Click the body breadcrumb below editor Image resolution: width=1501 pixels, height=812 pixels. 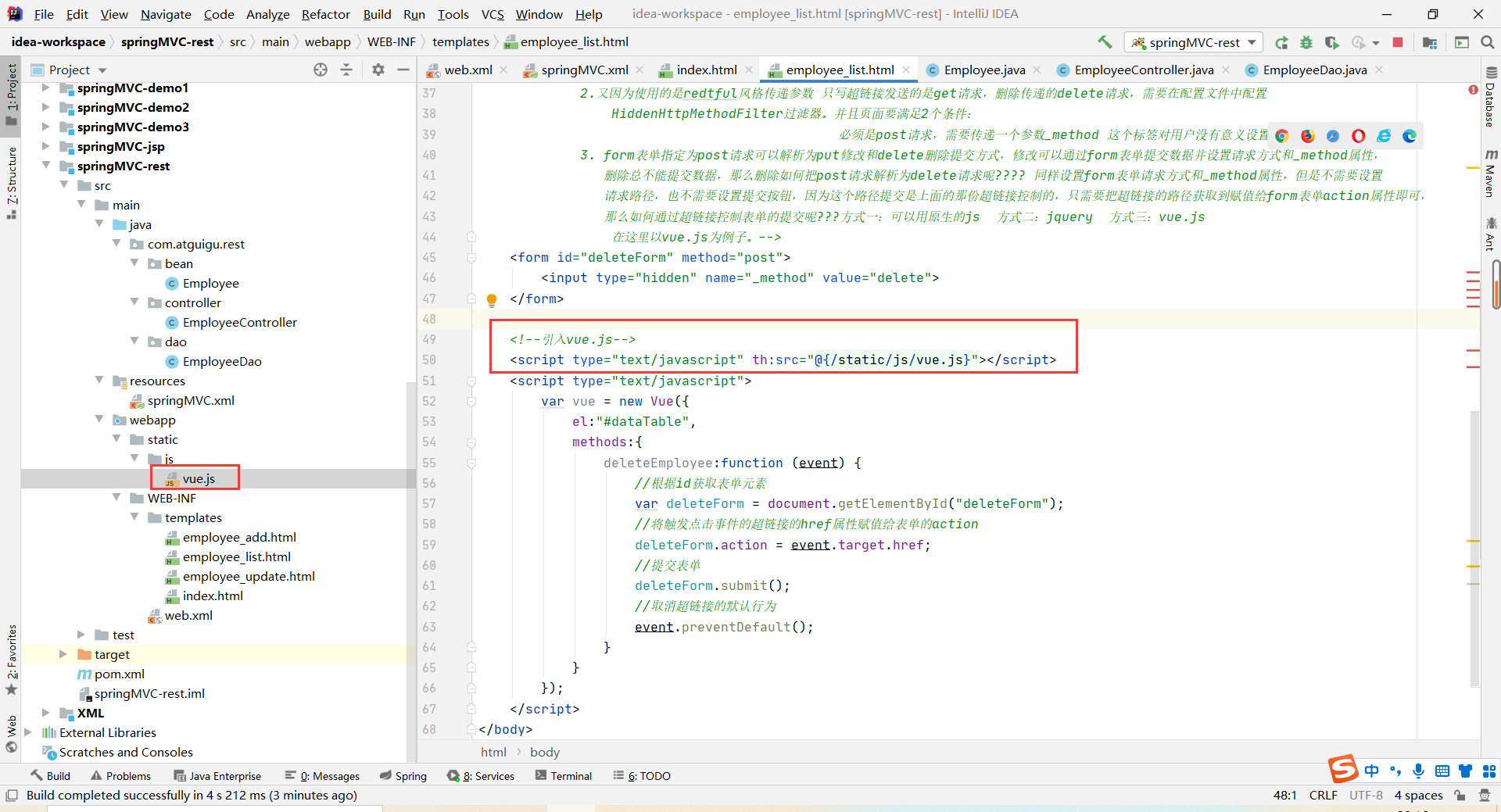point(545,752)
